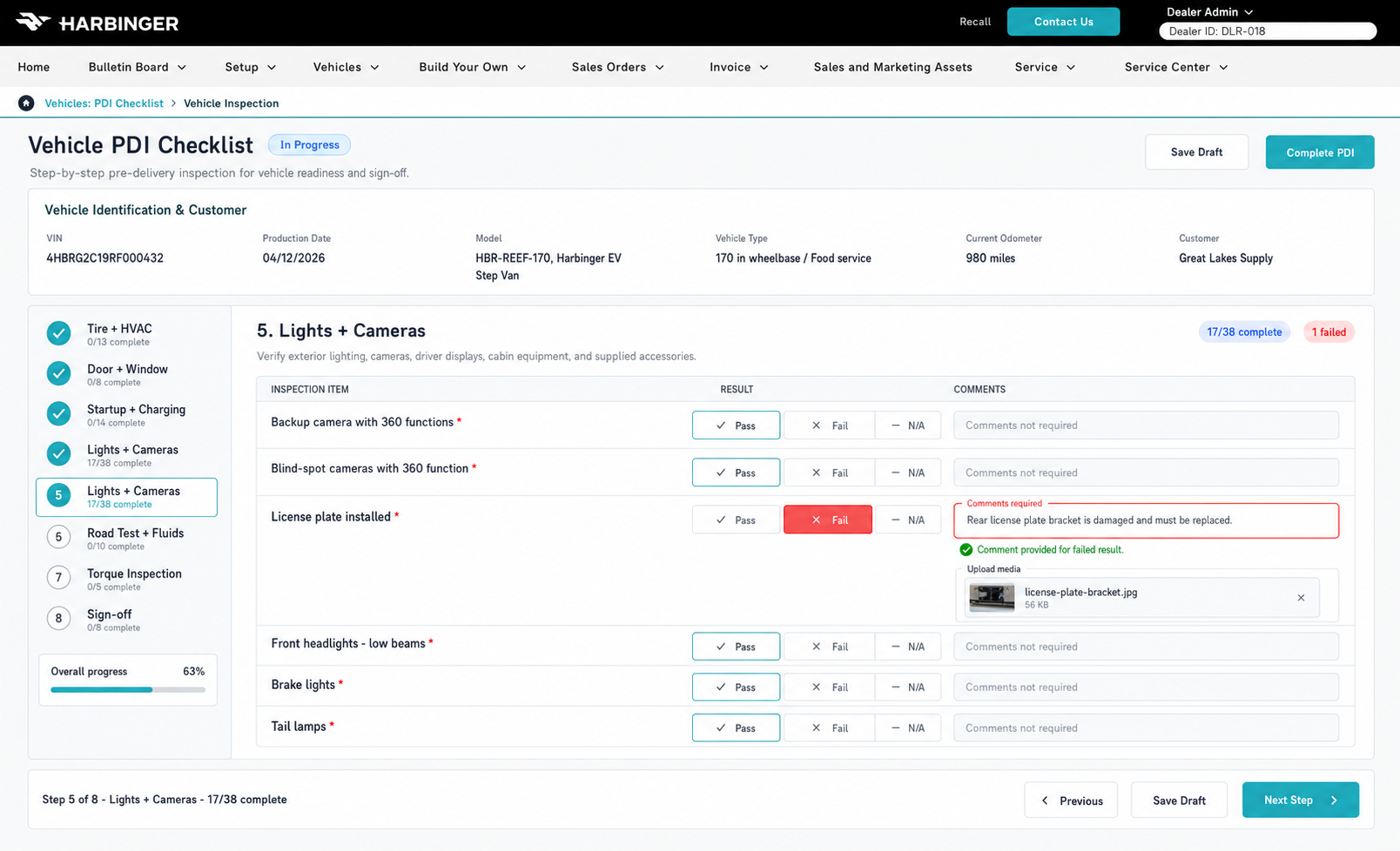Go to the Previous step
Viewport: 1400px width, 851px height.
point(1071,801)
